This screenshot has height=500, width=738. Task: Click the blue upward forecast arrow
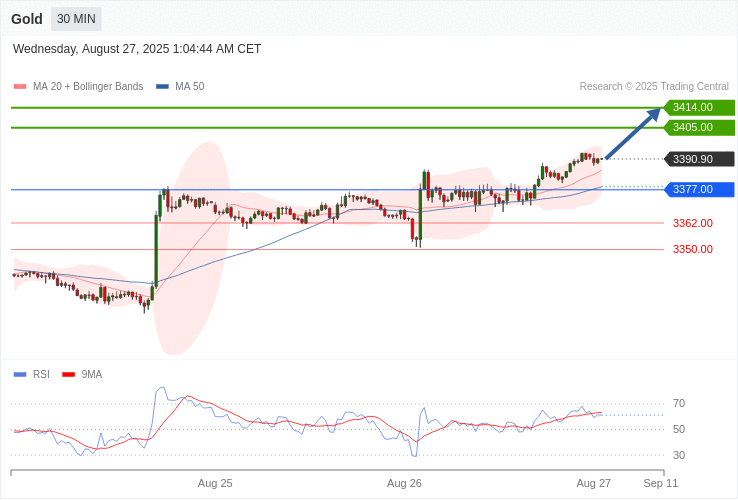633,133
